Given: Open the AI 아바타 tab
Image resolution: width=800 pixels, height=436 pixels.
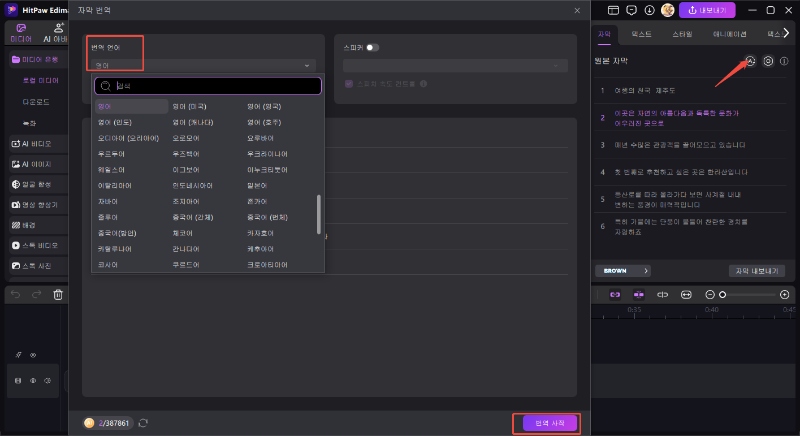Looking at the screenshot, I should tap(56, 33).
